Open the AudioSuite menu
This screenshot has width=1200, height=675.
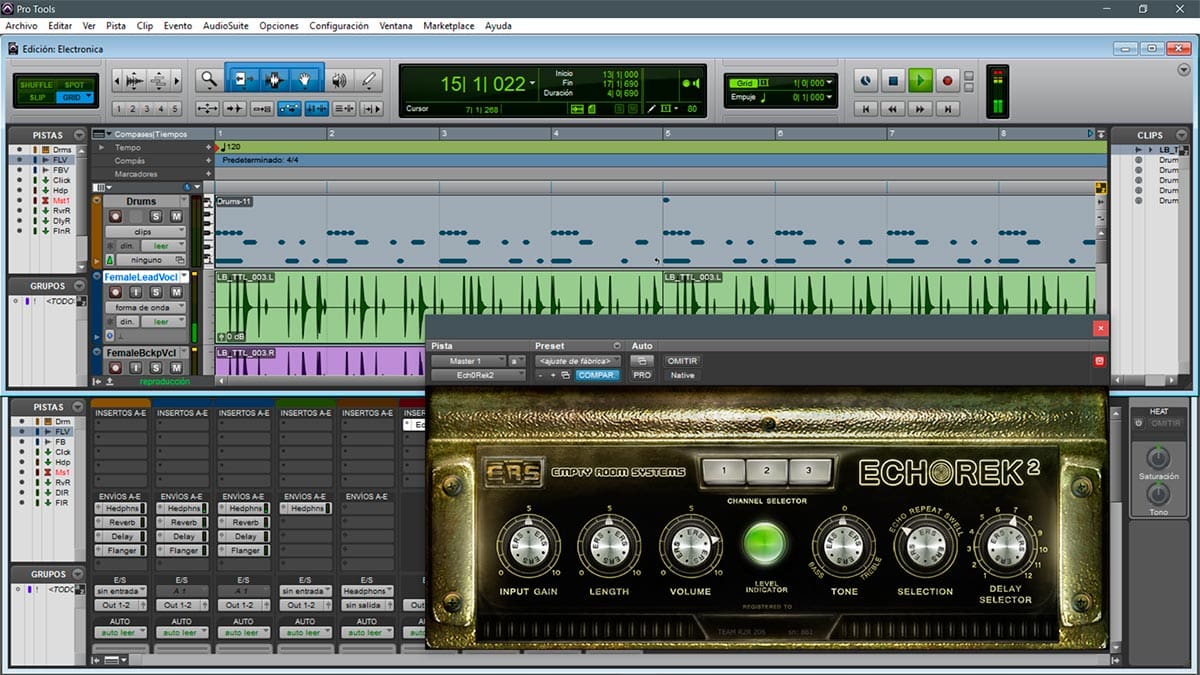(225, 25)
